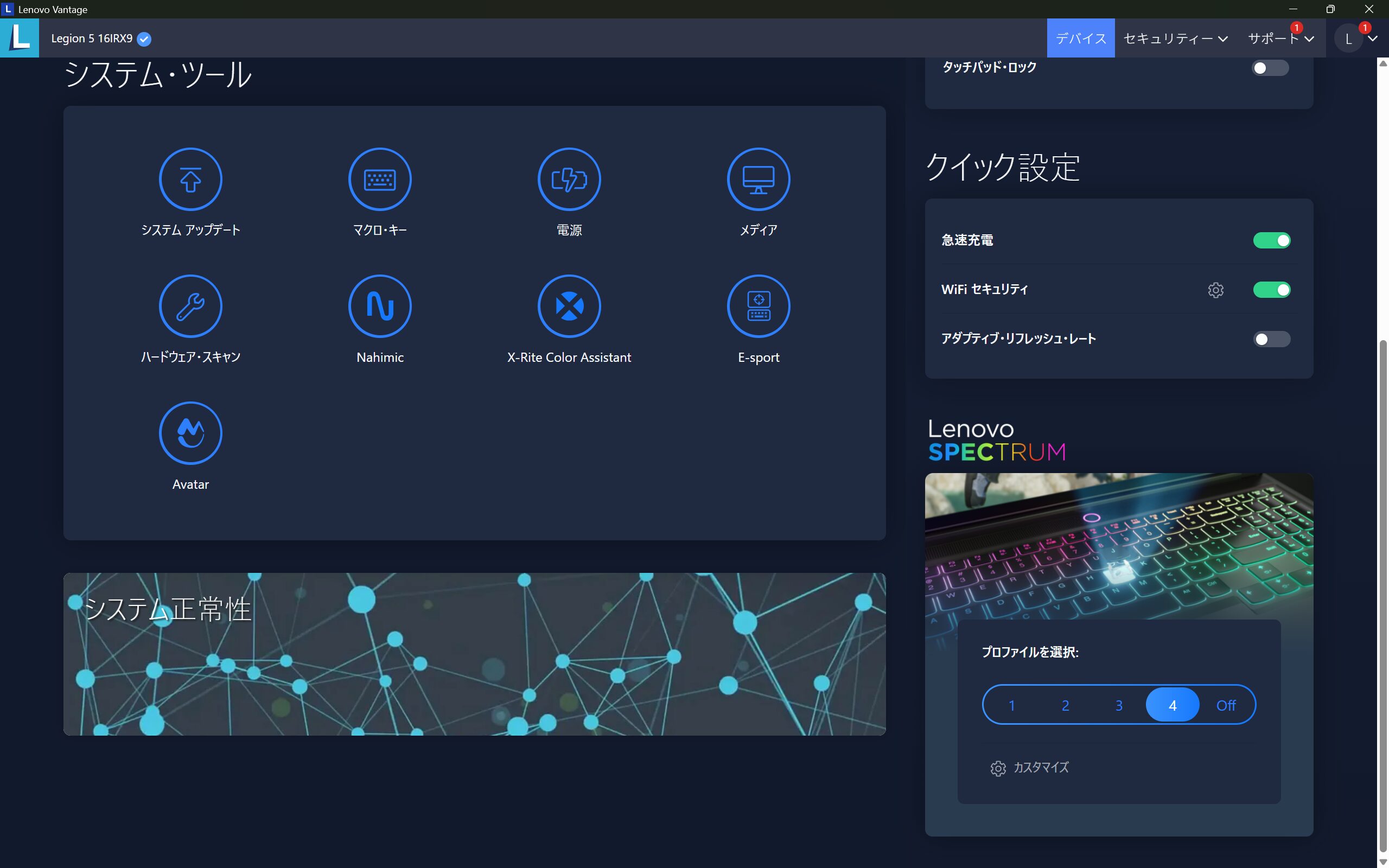Switch to the デバイス tab

pyautogui.click(x=1081, y=39)
